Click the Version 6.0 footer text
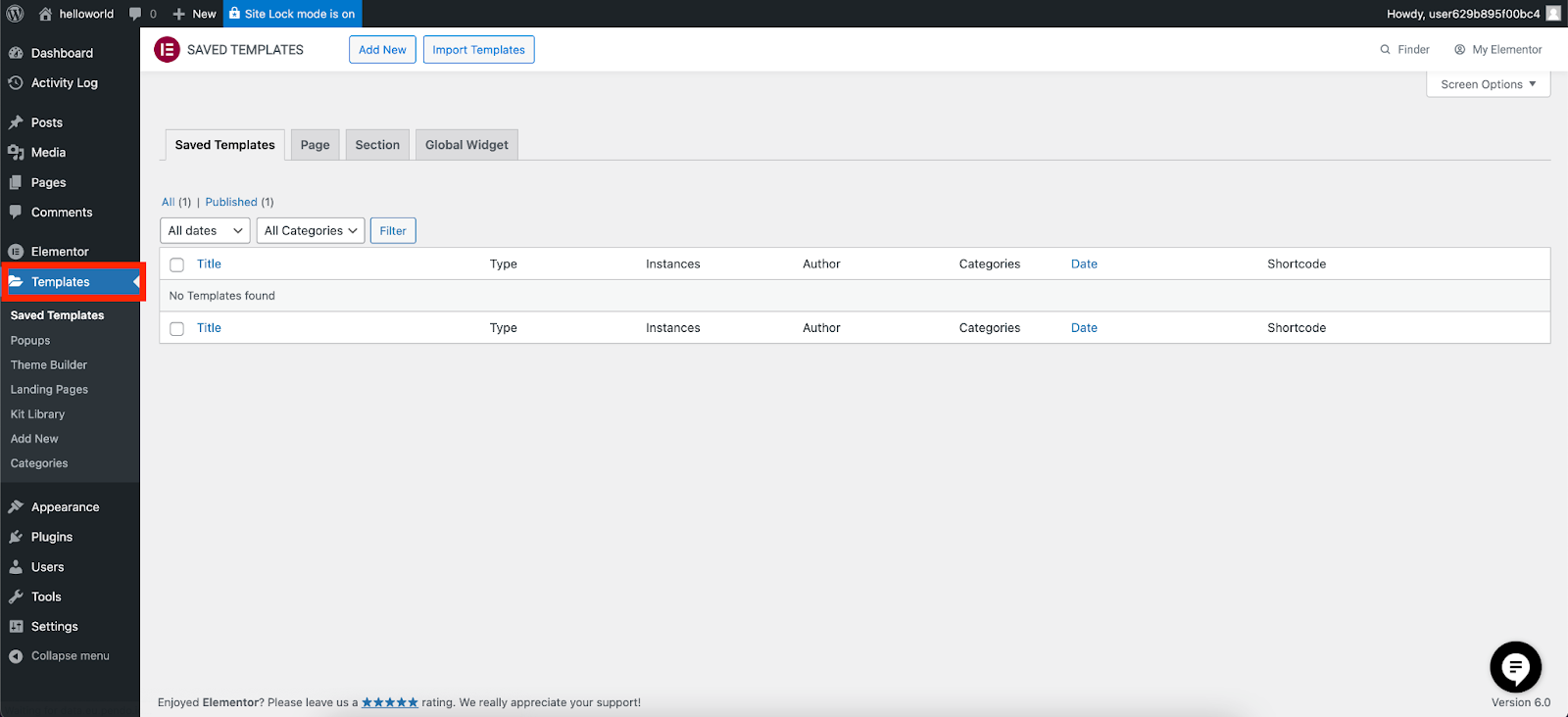 coord(1521,702)
